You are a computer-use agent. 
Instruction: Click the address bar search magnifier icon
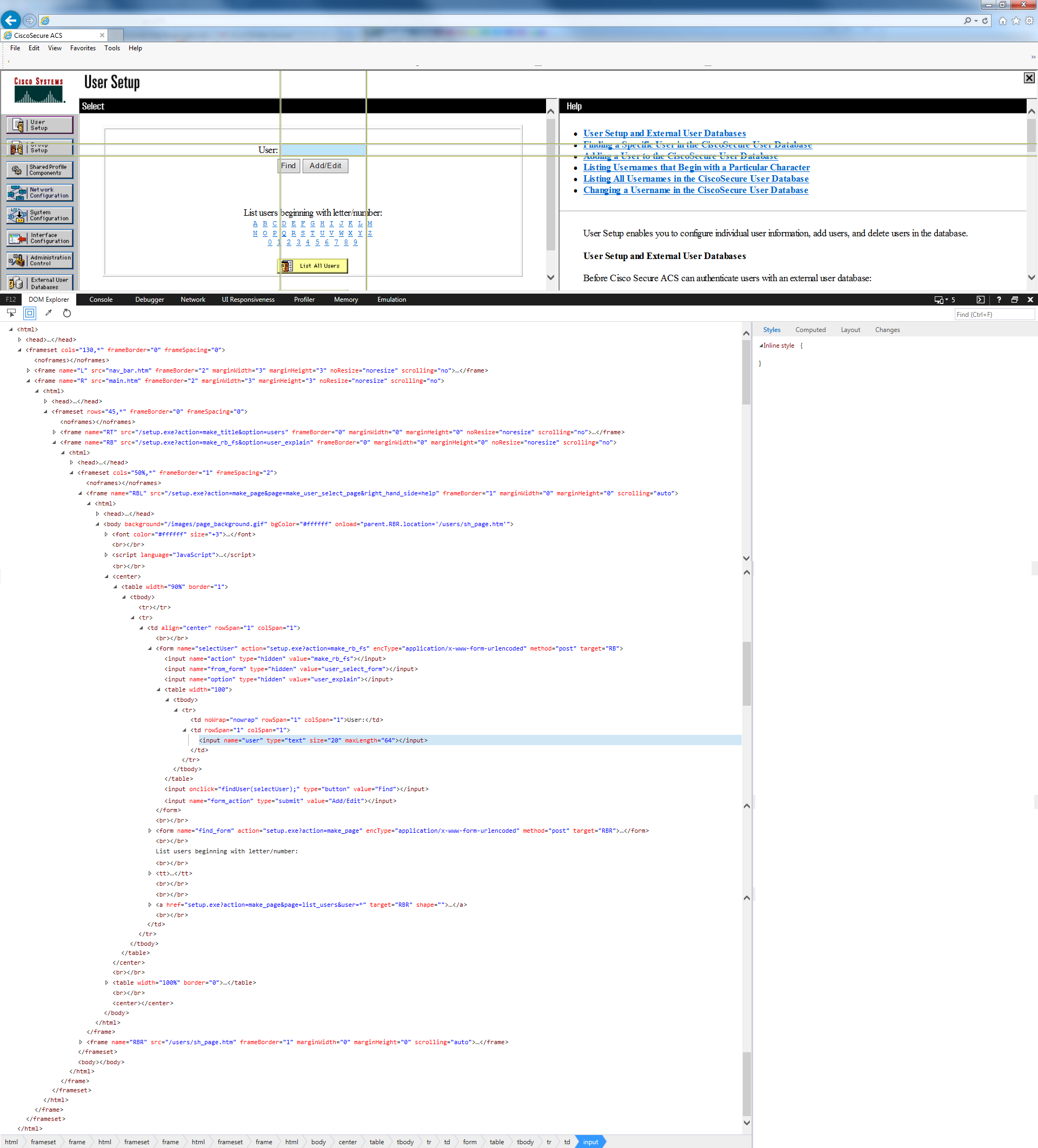[967, 21]
